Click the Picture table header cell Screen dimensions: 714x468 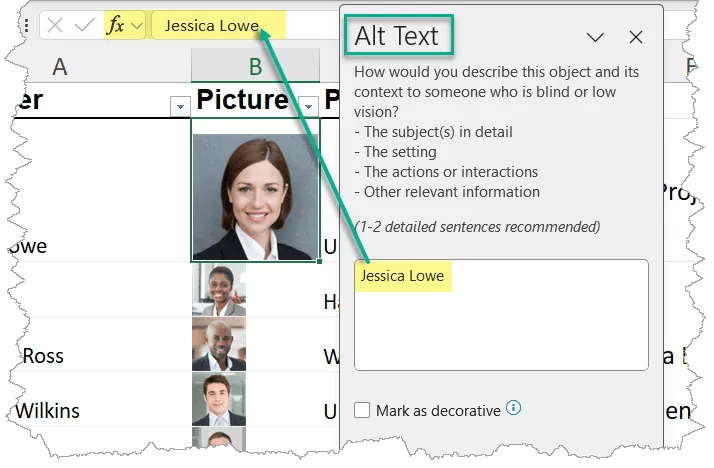pos(242,101)
